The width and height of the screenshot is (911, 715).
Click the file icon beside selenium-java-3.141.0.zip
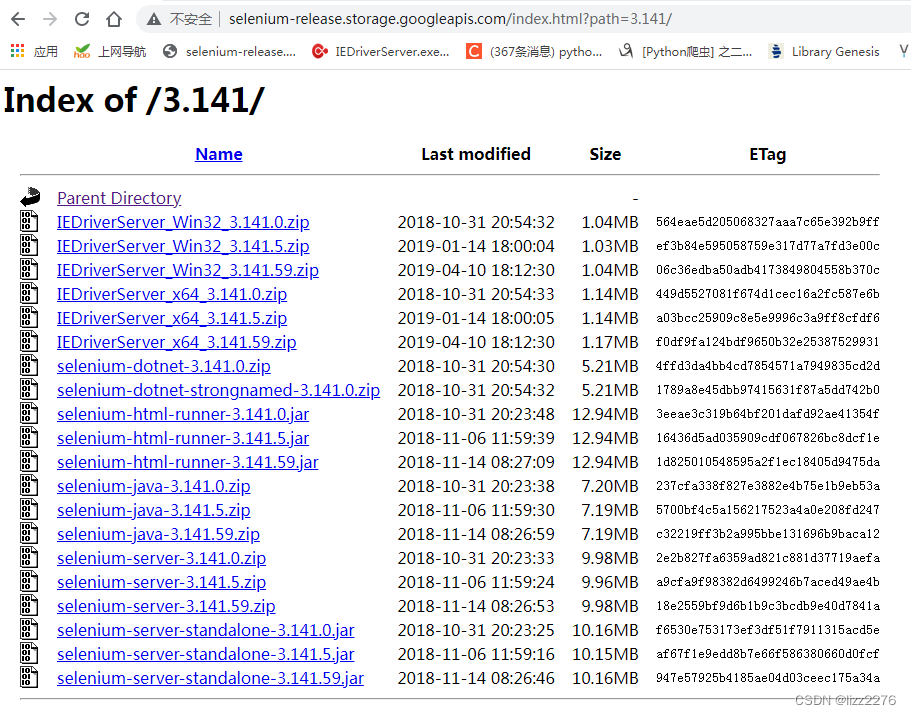[x=29, y=486]
